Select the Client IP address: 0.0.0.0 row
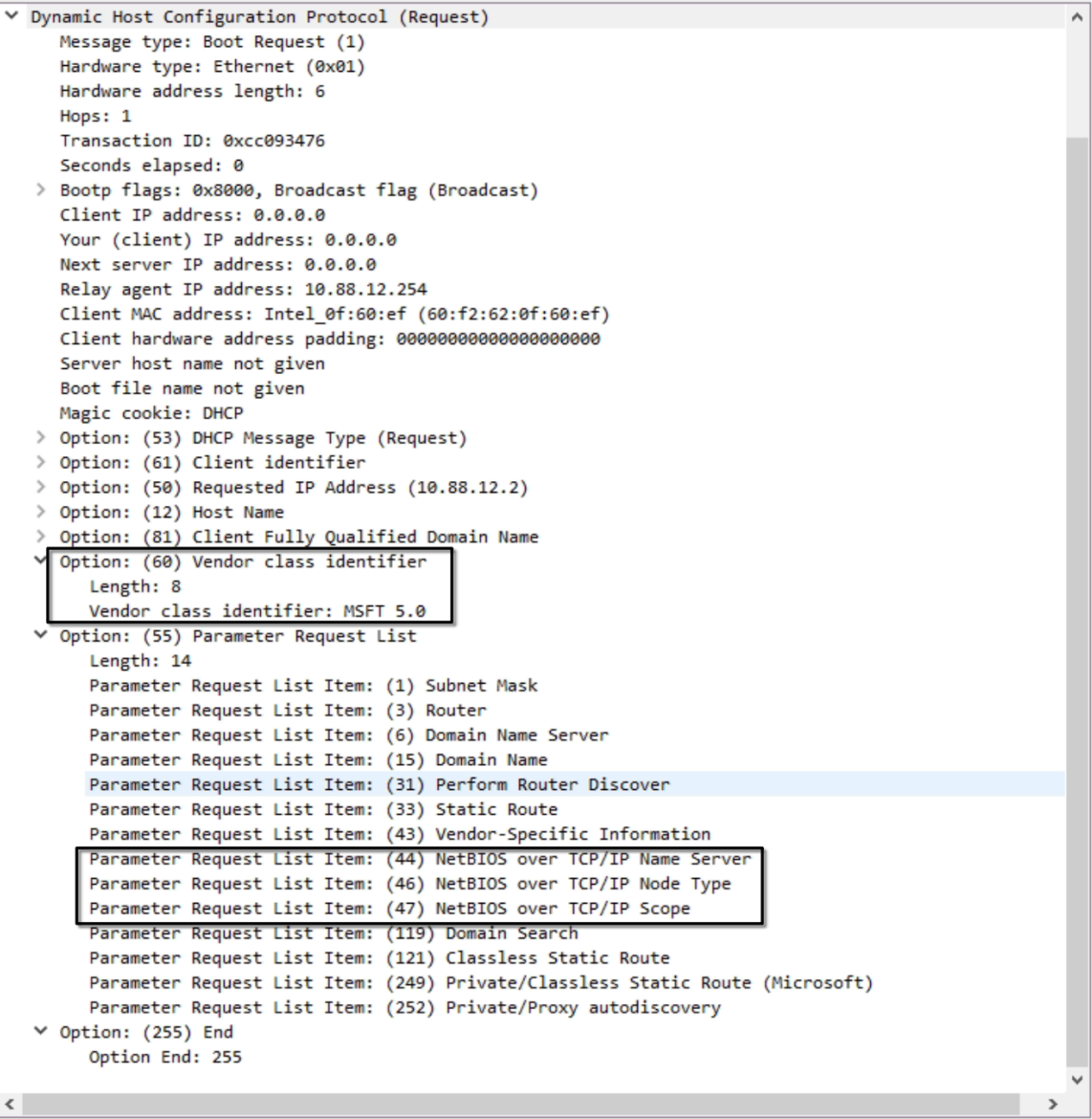1092x1119 pixels. [x=193, y=215]
